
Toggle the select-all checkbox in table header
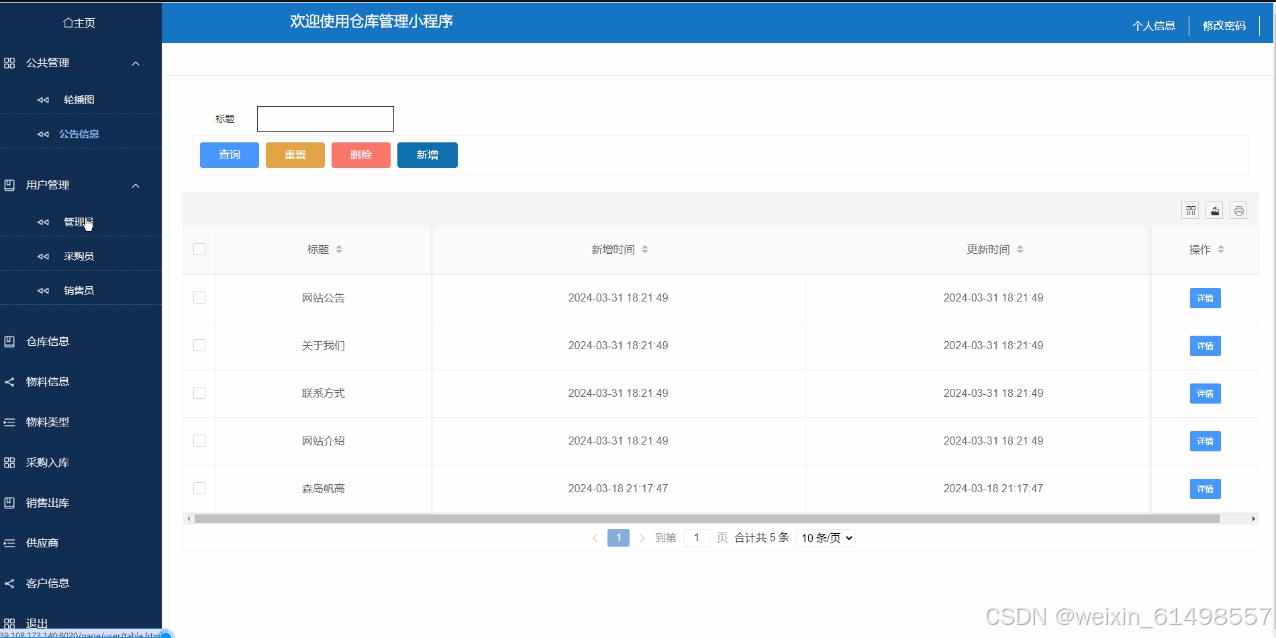[199, 249]
